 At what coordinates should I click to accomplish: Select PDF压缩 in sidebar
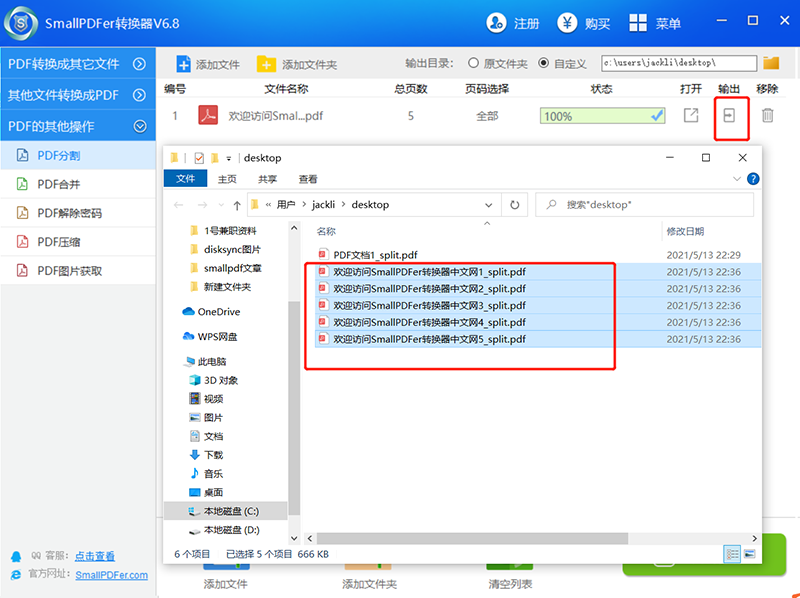click(78, 242)
